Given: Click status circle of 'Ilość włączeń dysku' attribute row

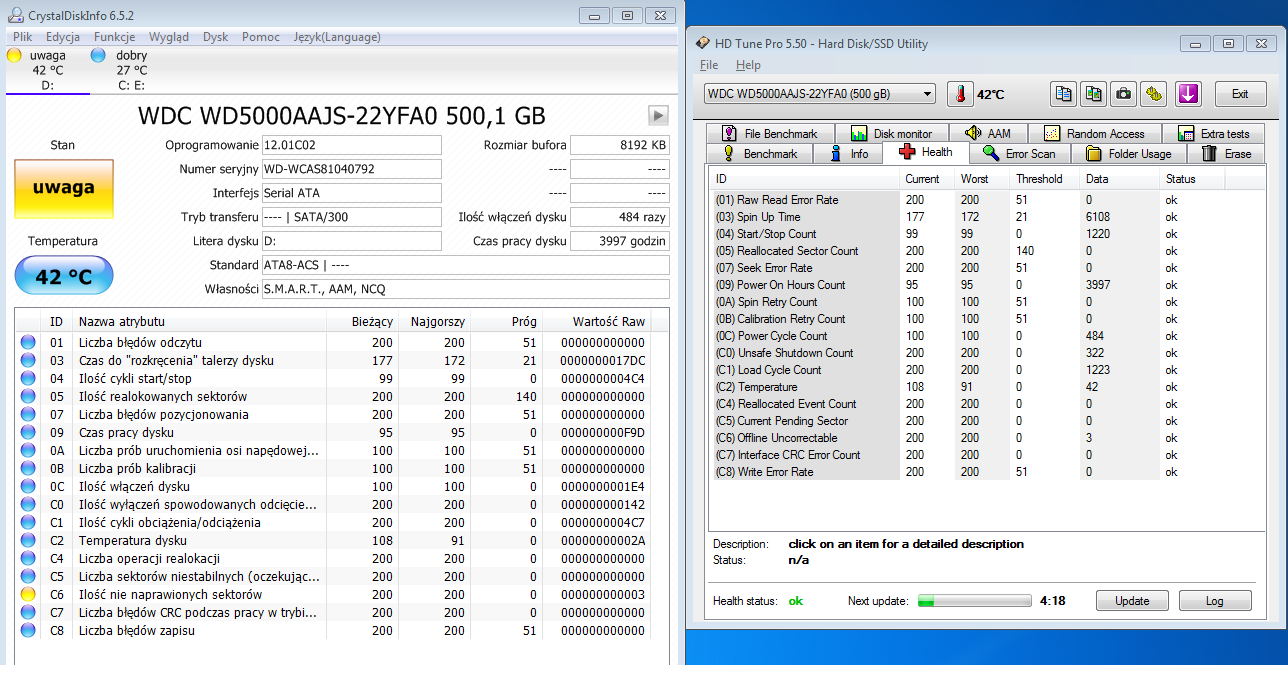Looking at the screenshot, I should click(28, 486).
